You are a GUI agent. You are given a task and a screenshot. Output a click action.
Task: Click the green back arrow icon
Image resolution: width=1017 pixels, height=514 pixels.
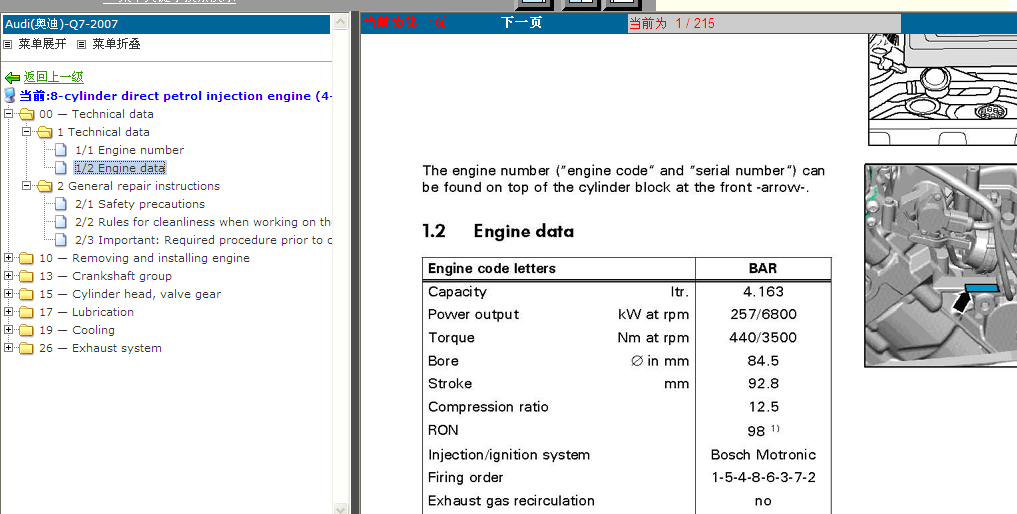tap(12, 77)
